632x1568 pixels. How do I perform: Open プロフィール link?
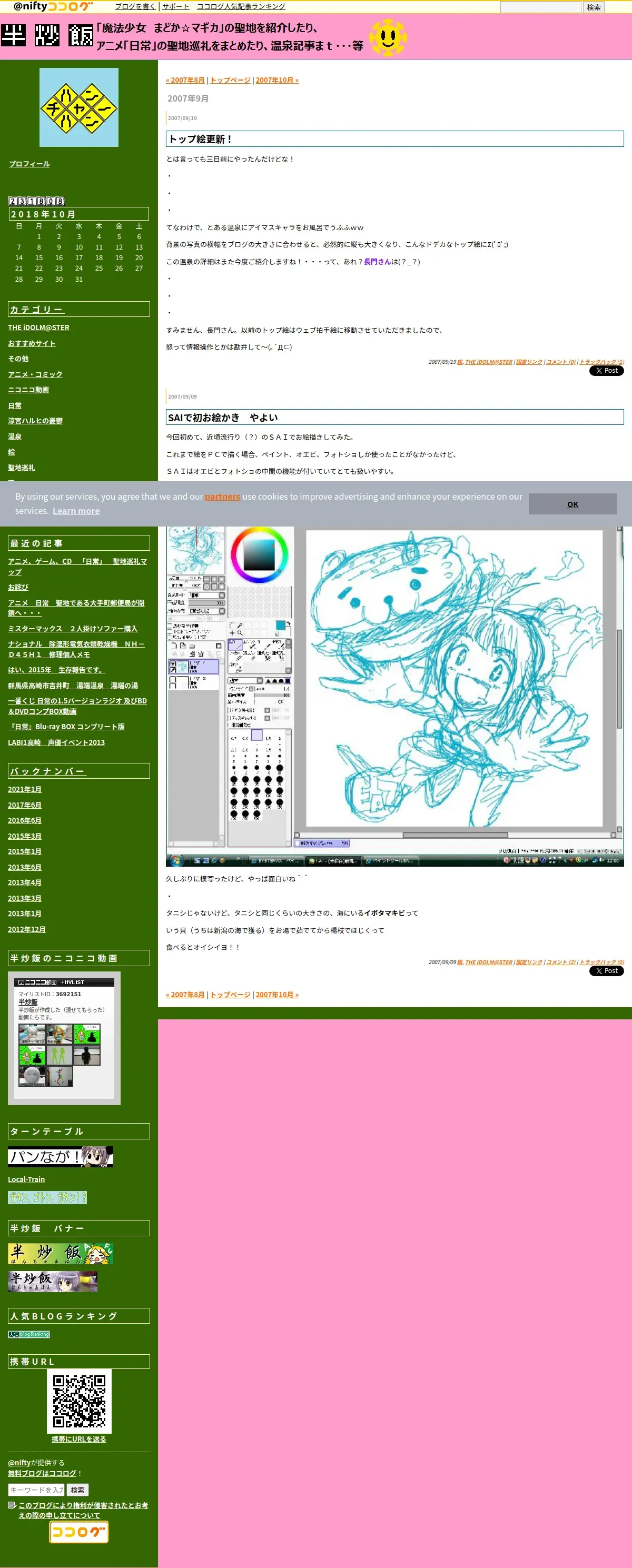(x=29, y=164)
